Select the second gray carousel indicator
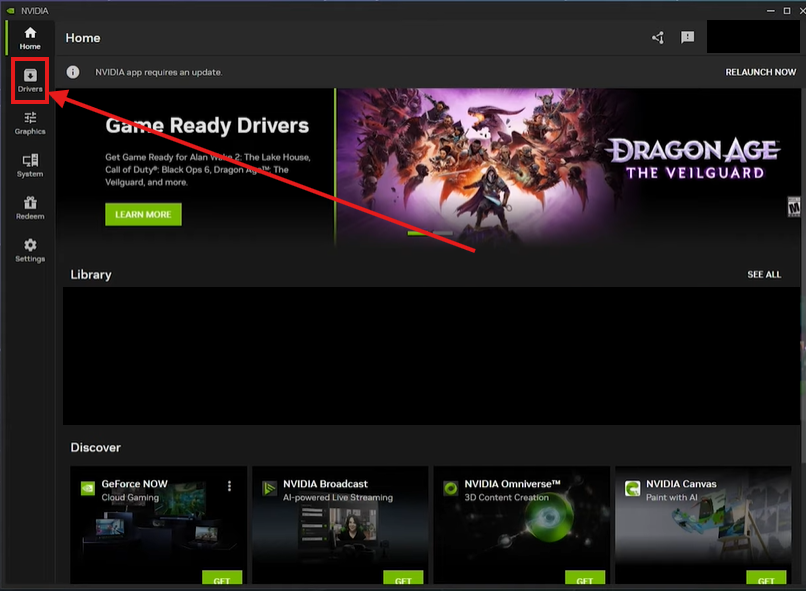806x591 pixels. click(443, 234)
